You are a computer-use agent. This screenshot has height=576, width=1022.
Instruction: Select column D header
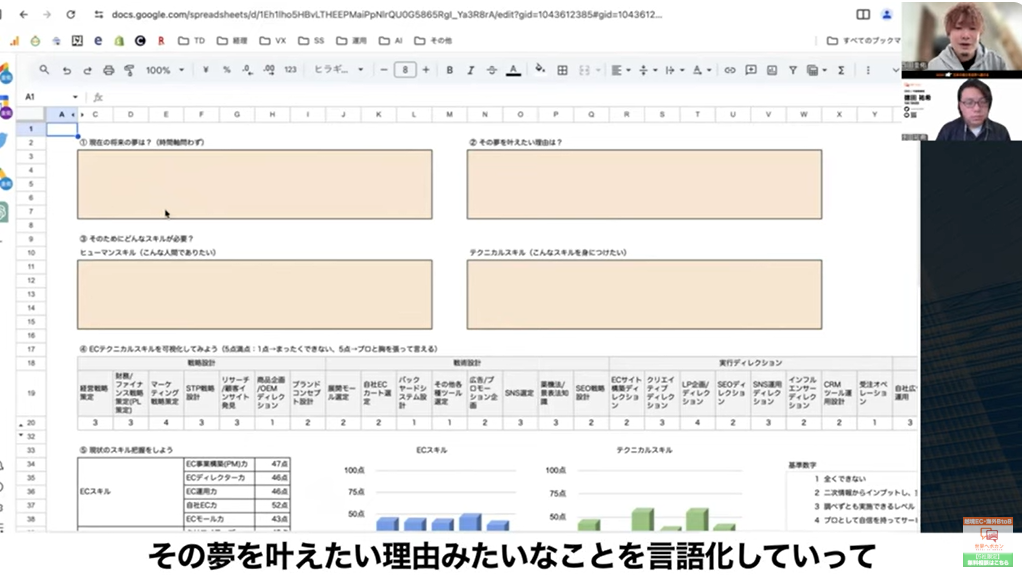click(x=130, y=115)
